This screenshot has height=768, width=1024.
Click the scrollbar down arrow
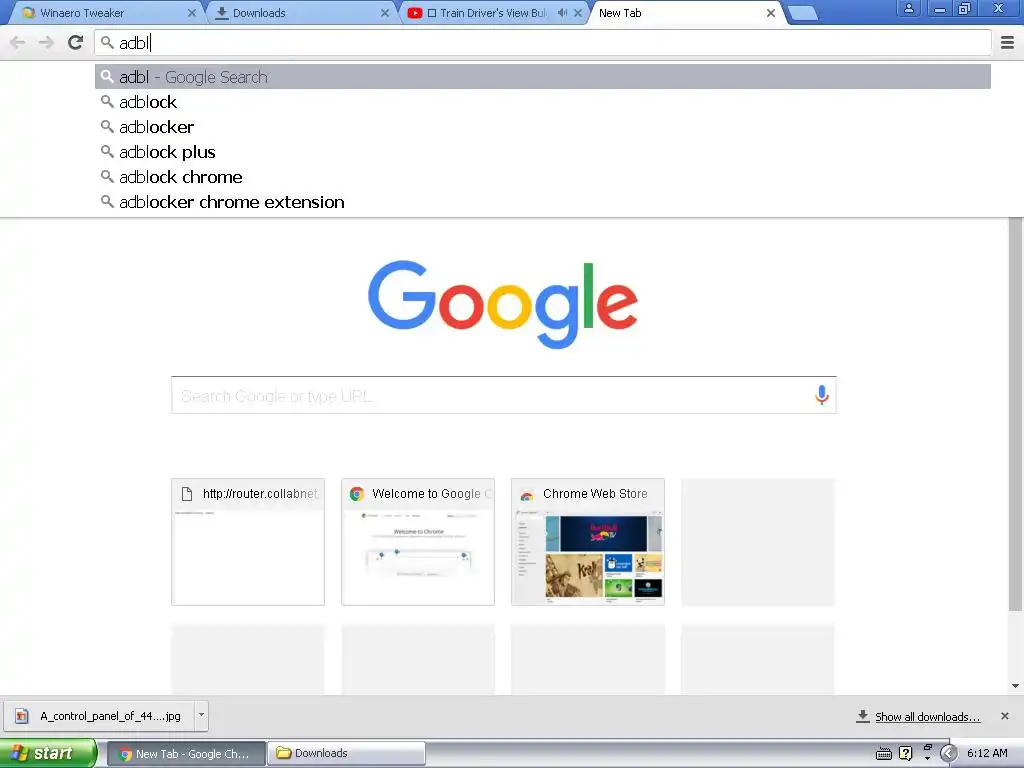pyautogui.click(x=1015, y=686)
